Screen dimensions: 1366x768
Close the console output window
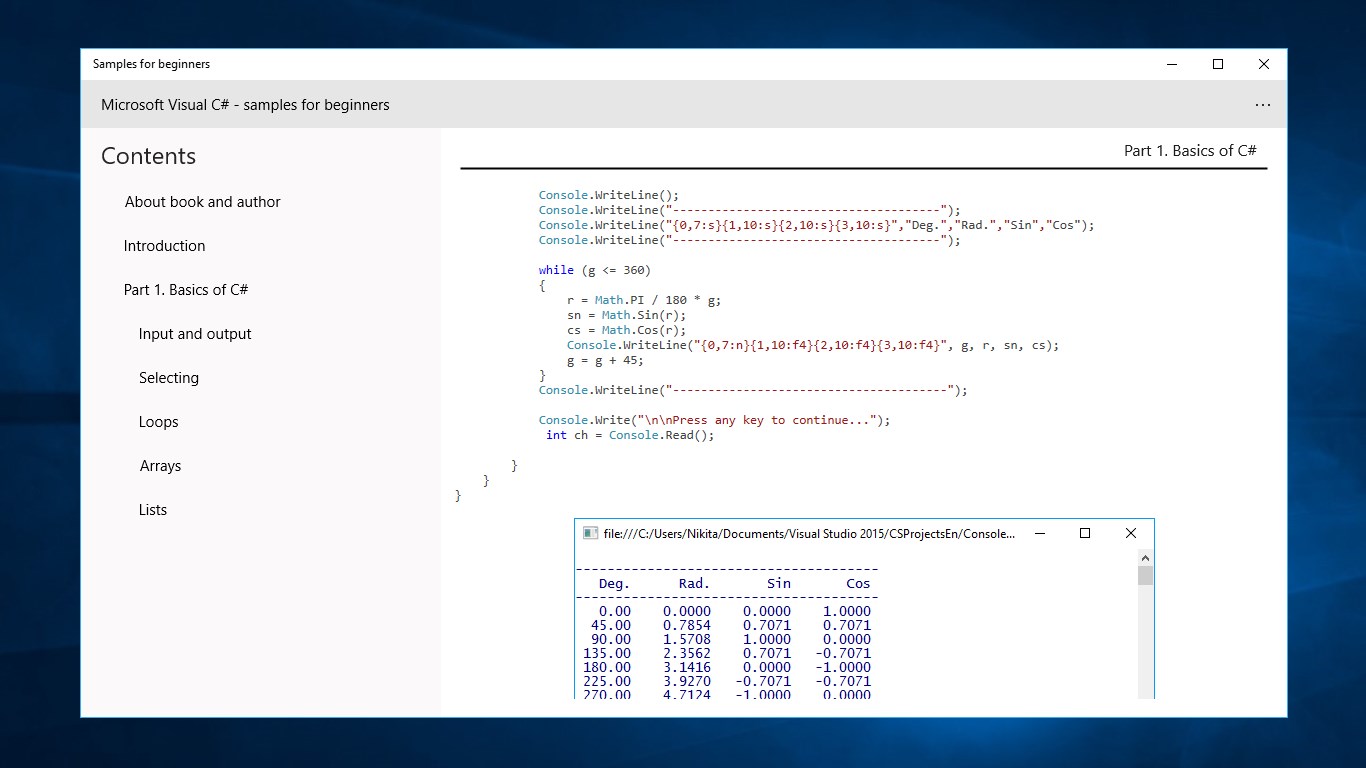pos(1131,533)
